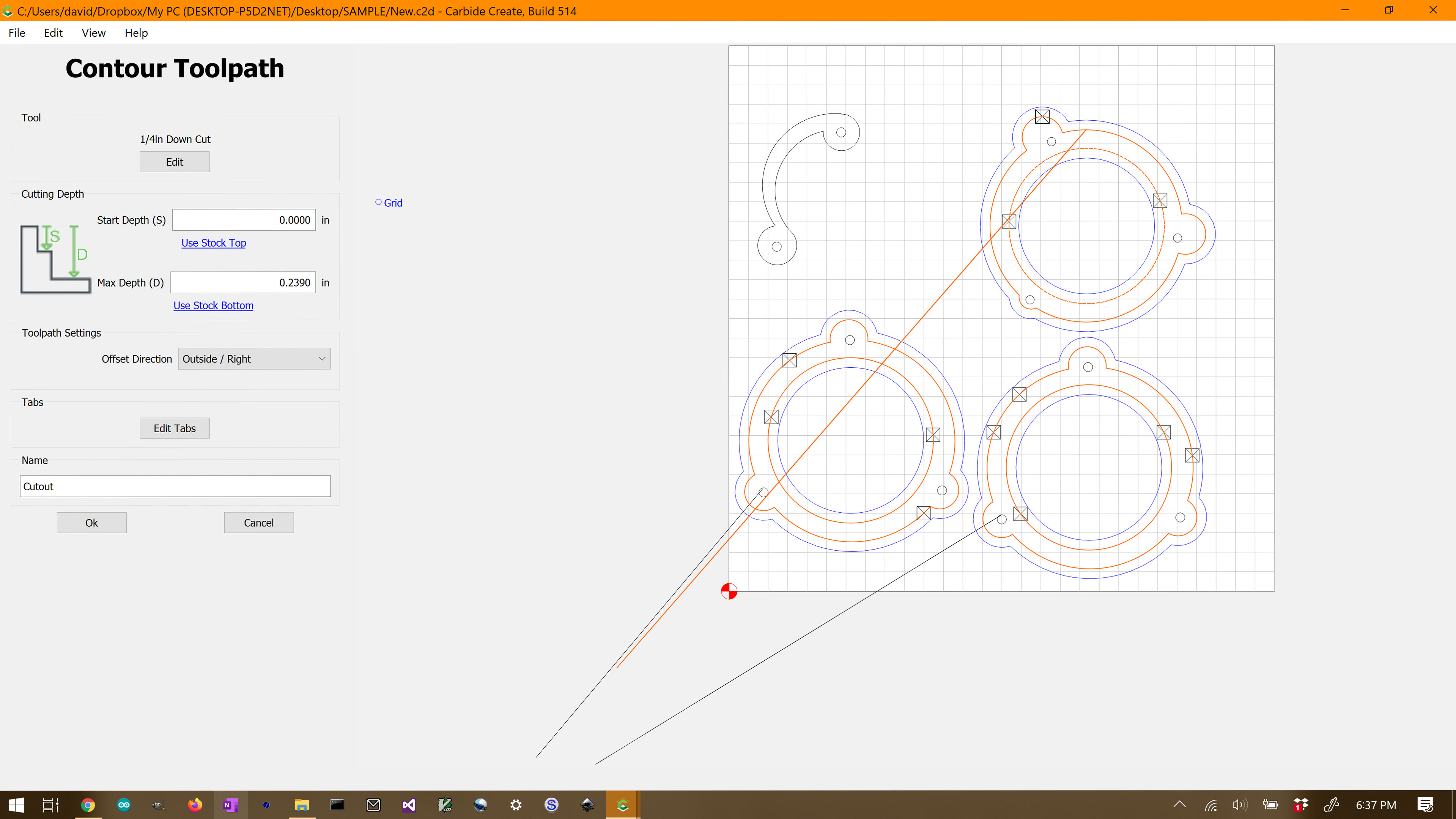
Task: Click the Edit Tabs button
Action: point(175,428)
